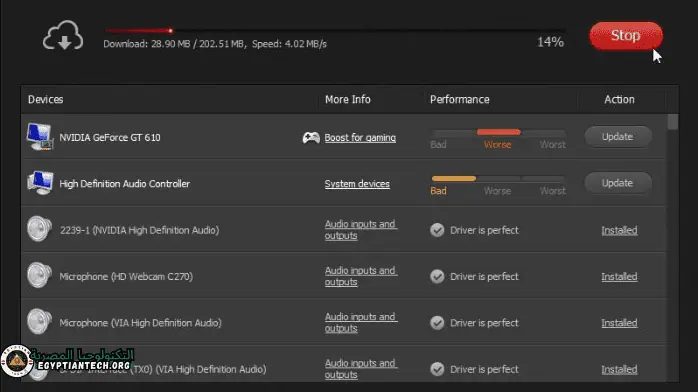
Task: Click the NVIDIA GT 610 performance bar showing Worse
Action: [x=498, y=132]
